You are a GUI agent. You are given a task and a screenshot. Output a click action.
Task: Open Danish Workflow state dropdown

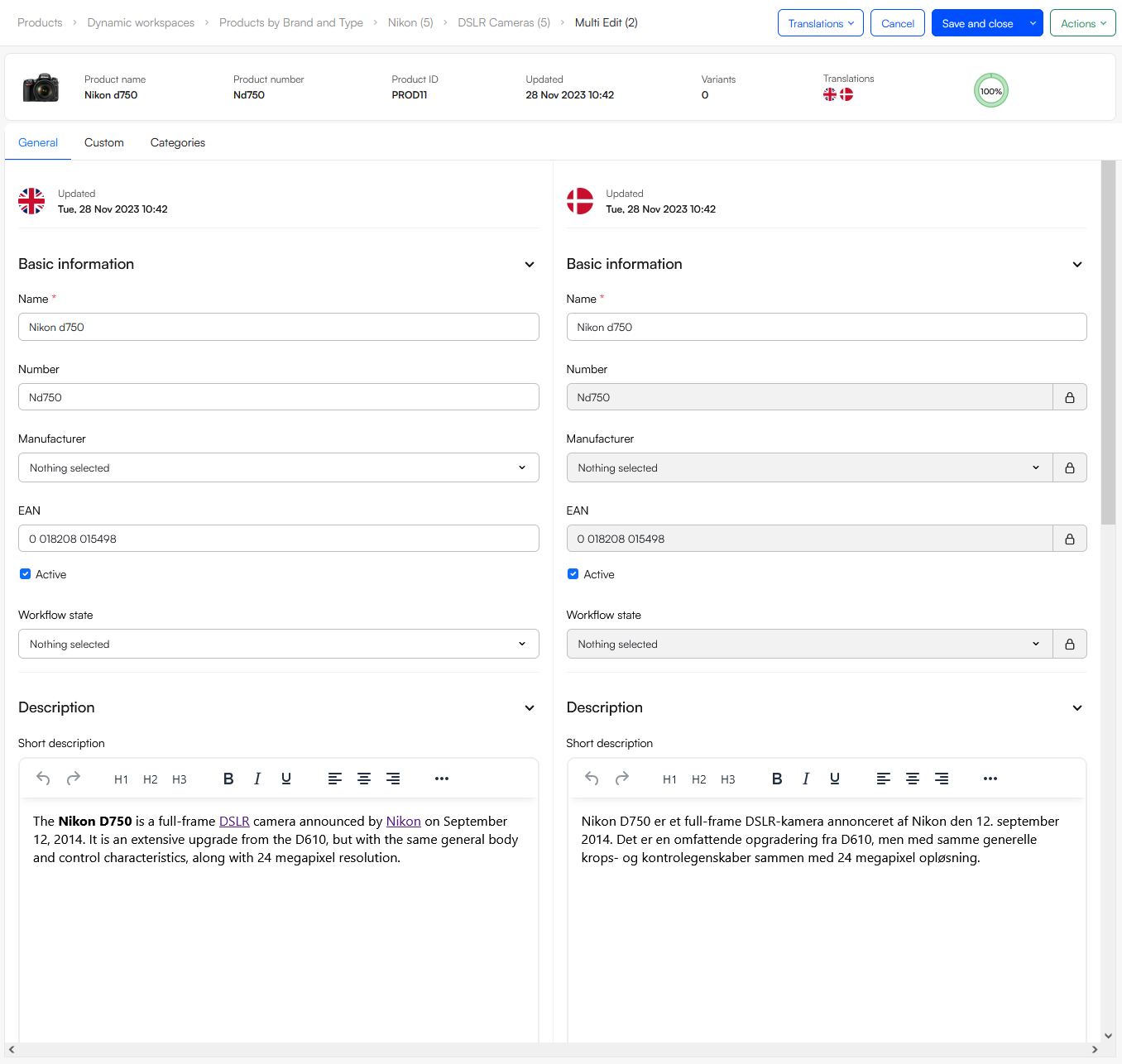810,644
